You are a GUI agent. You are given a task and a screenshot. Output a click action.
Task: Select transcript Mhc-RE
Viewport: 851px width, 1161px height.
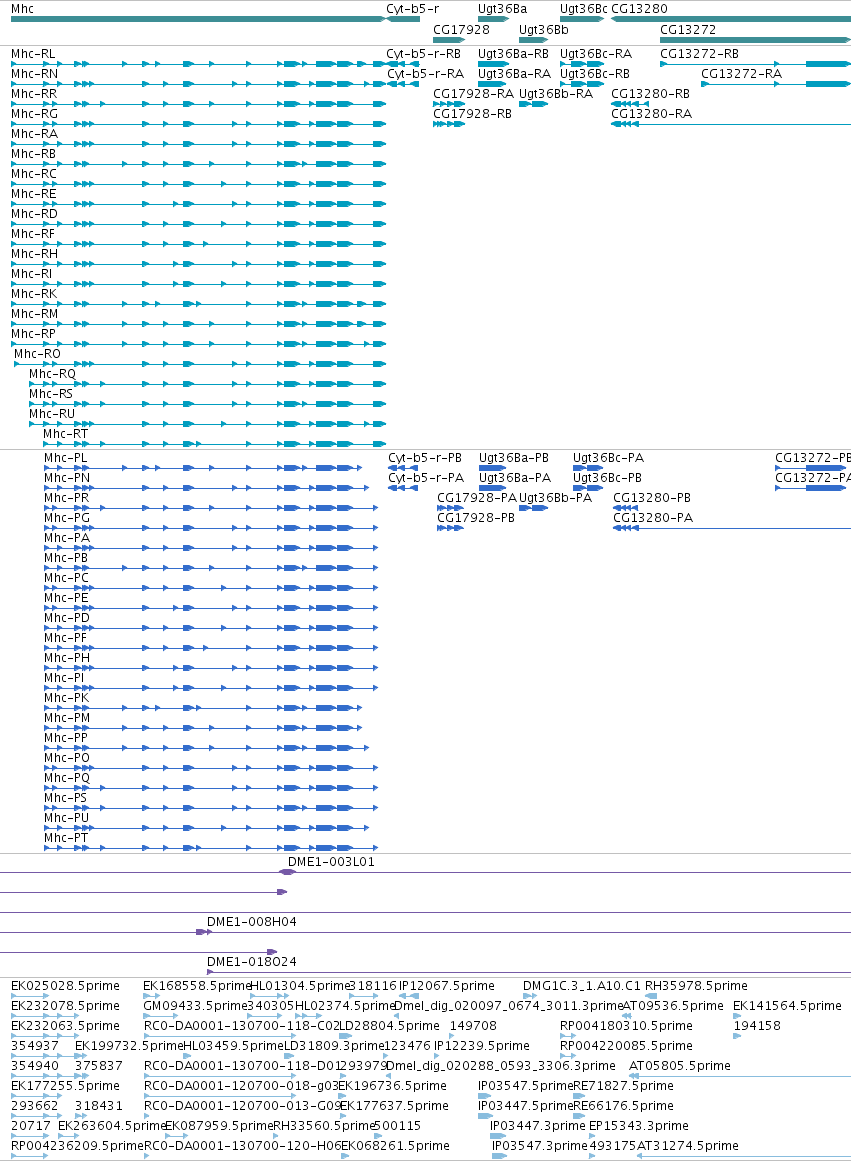tap(34, 194)
